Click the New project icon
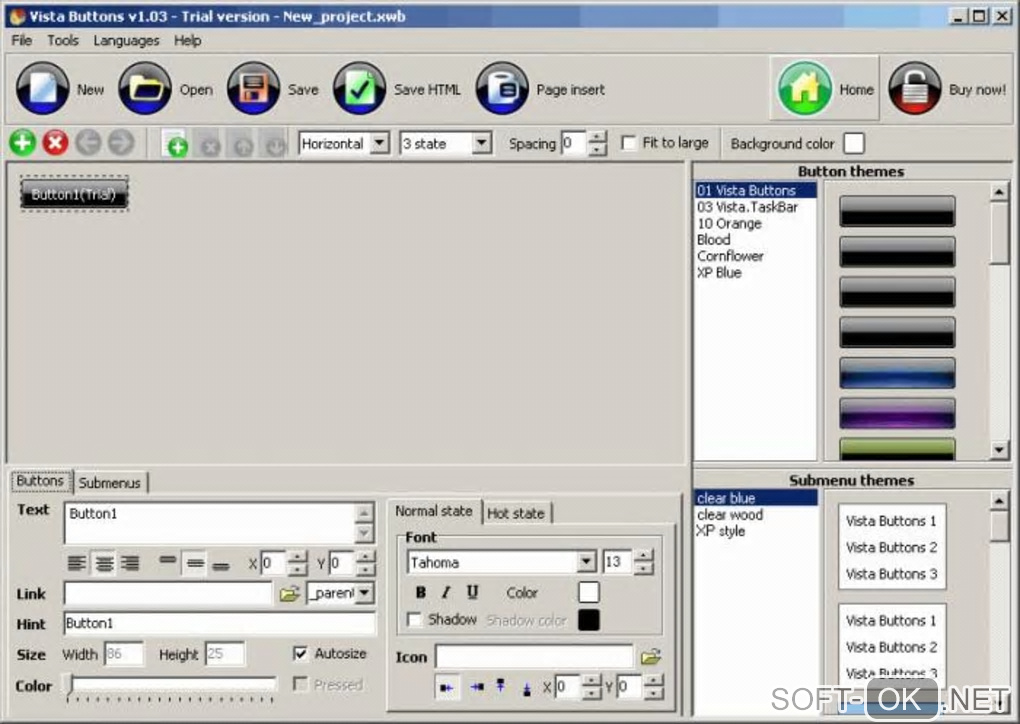 coord(42,88)
